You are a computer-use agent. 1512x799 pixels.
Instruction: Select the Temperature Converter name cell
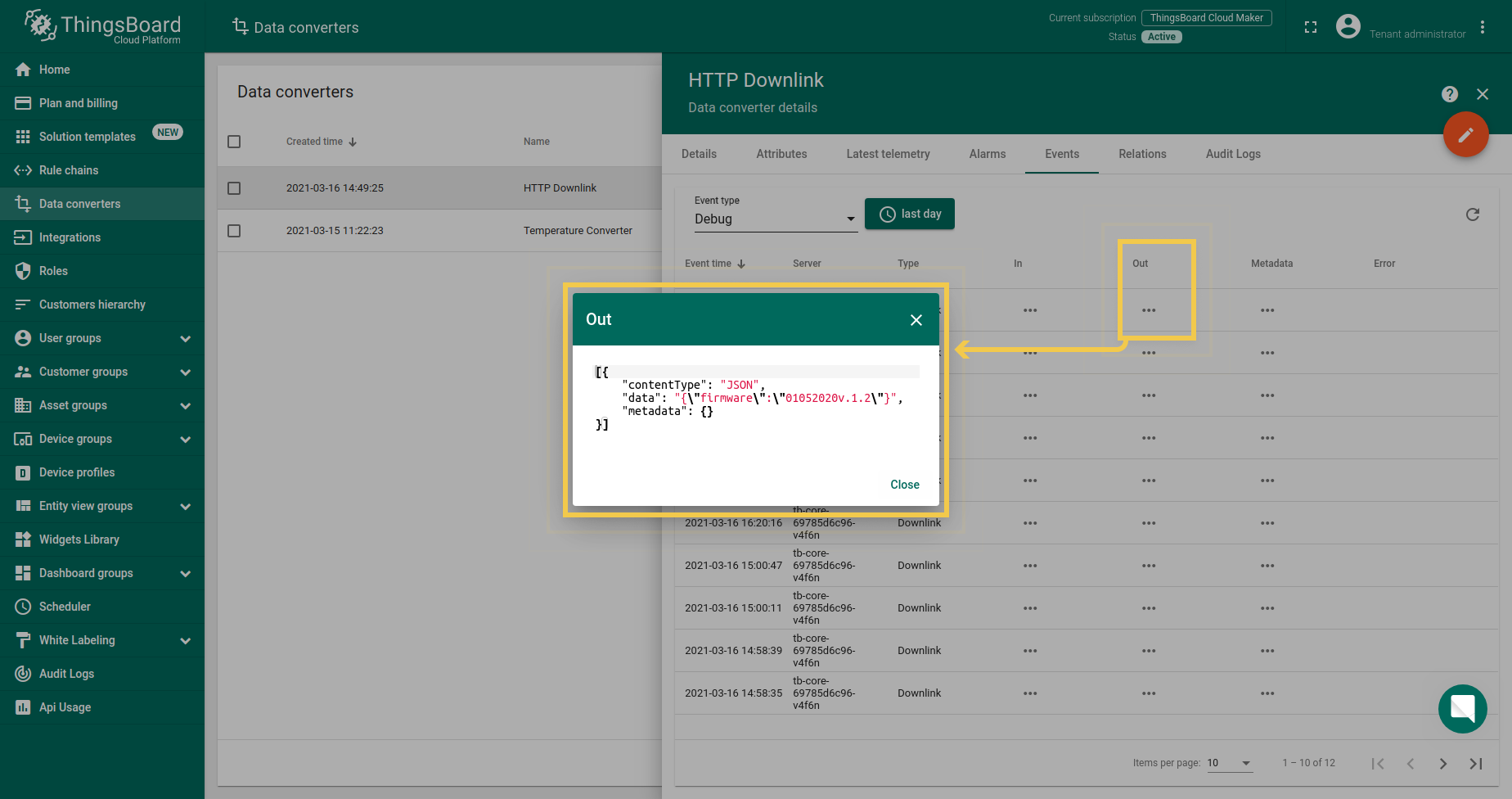[578, 231]
